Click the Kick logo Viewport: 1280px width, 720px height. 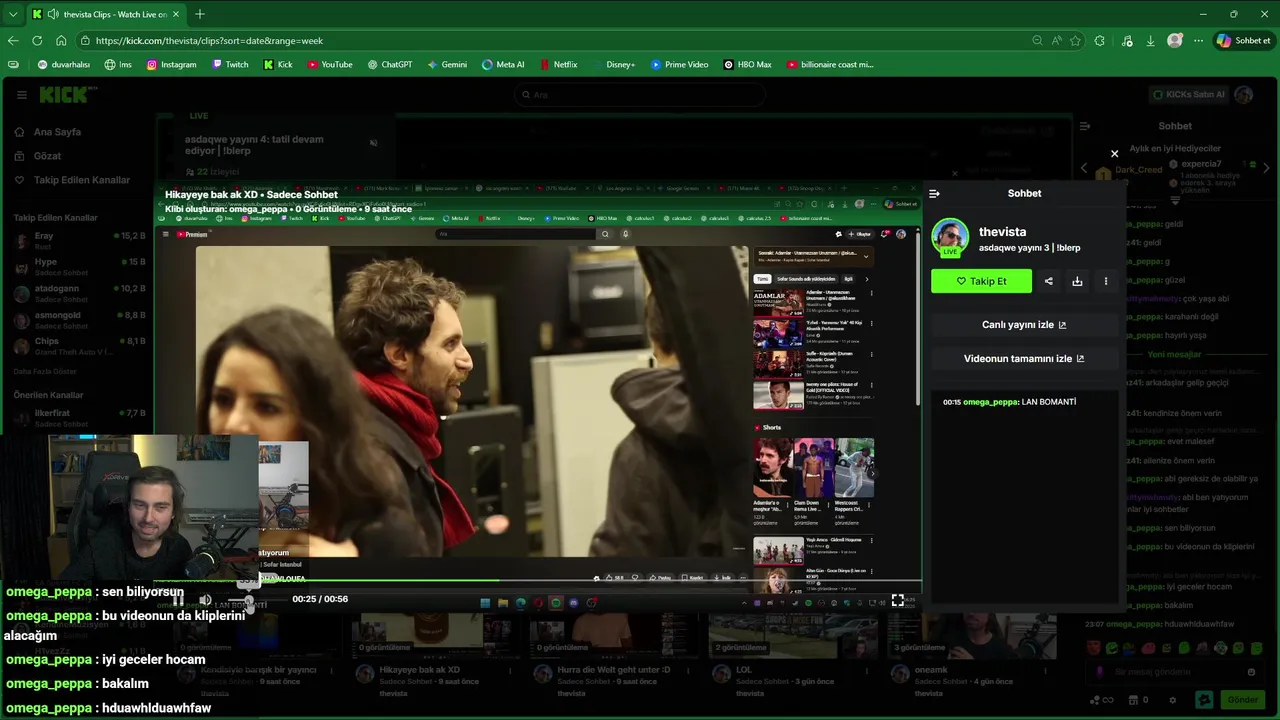pyautogui.click(x=68, y=95)
